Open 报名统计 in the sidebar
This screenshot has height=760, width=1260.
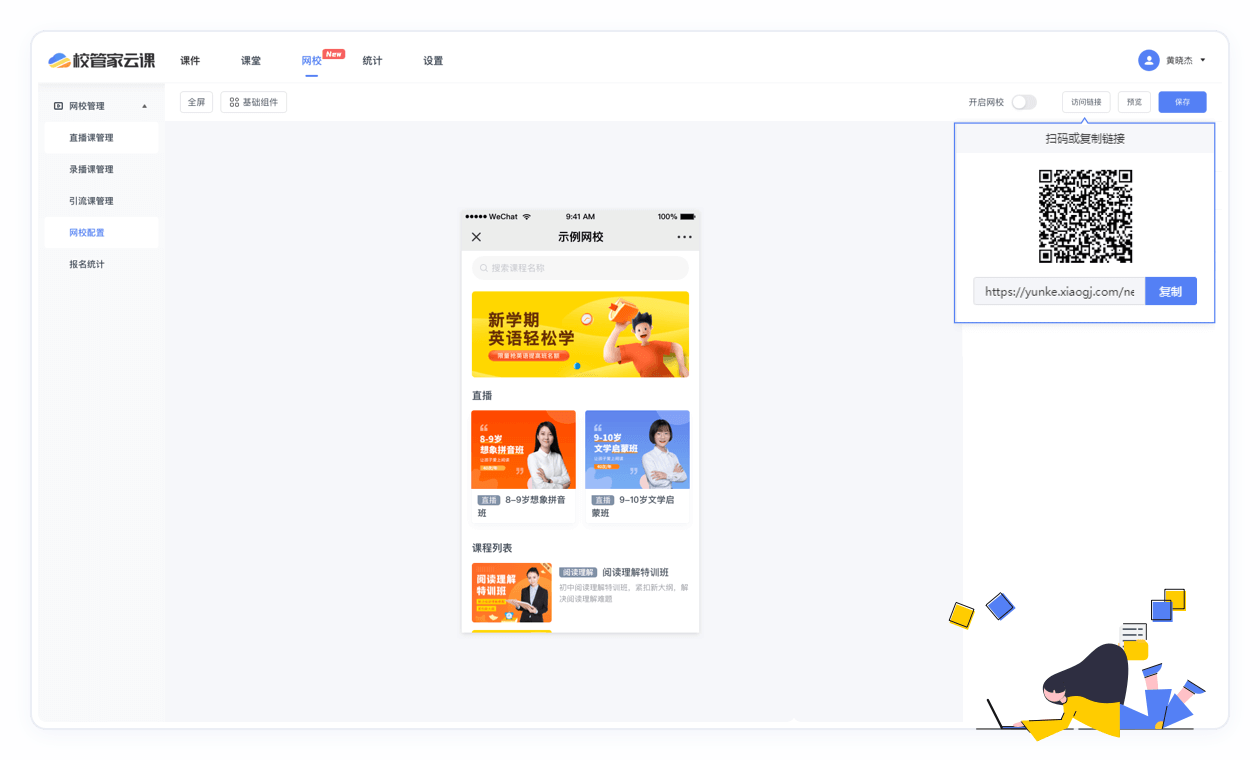101,265
